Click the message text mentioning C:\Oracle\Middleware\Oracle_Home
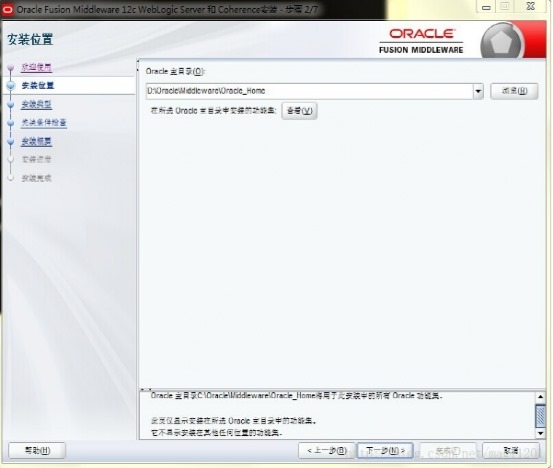The height and width of the screenshot is (468, 553). 296,396
